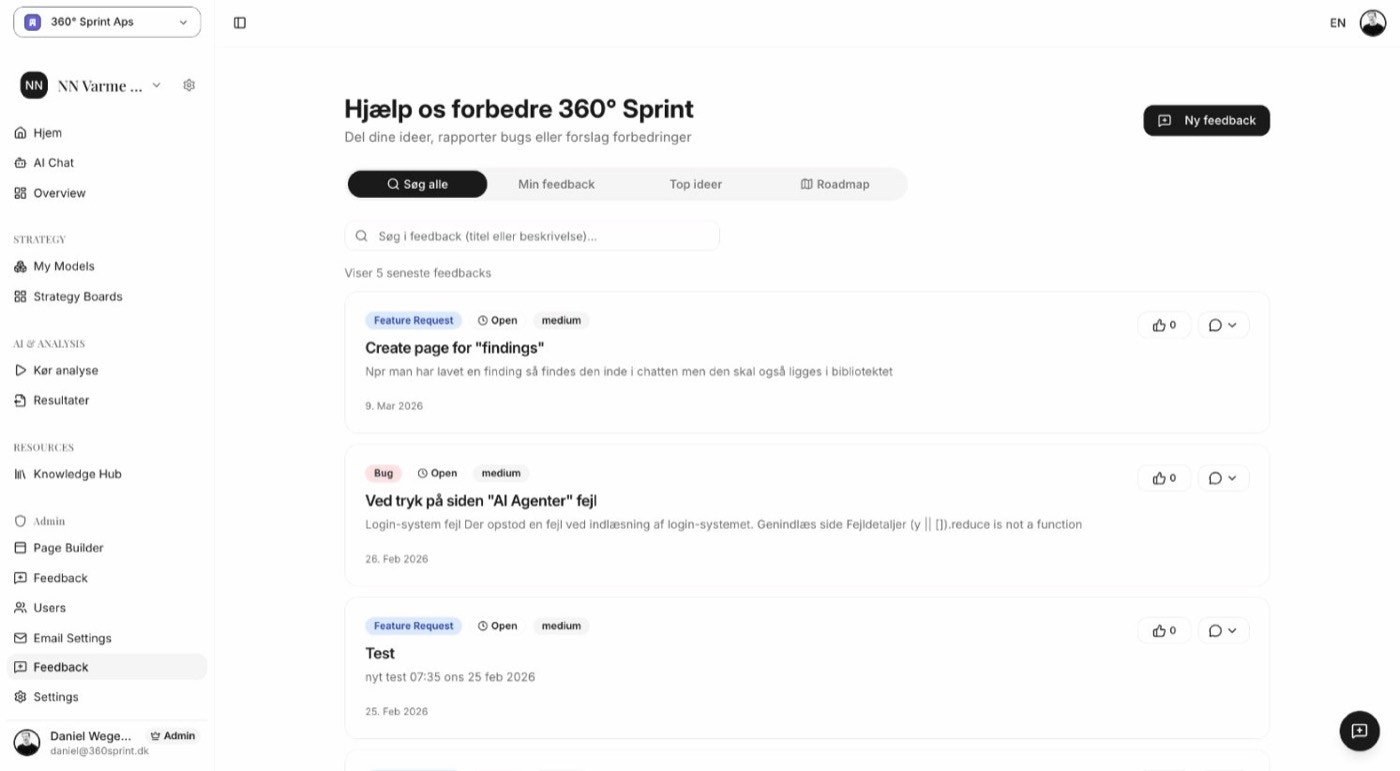The image size is (1400, 771).
Task: Open the Roadmap tab
Action: pyautogui.click(x=836, y=184)
